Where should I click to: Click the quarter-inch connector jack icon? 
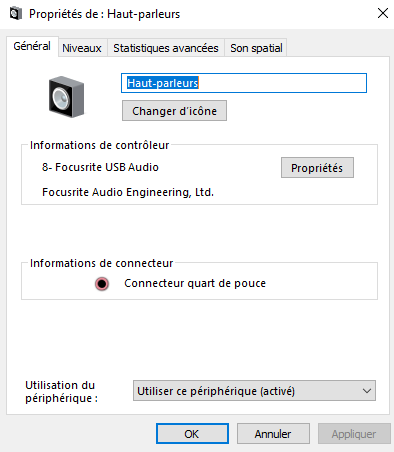pyautogui.click(x=102, y=284)
